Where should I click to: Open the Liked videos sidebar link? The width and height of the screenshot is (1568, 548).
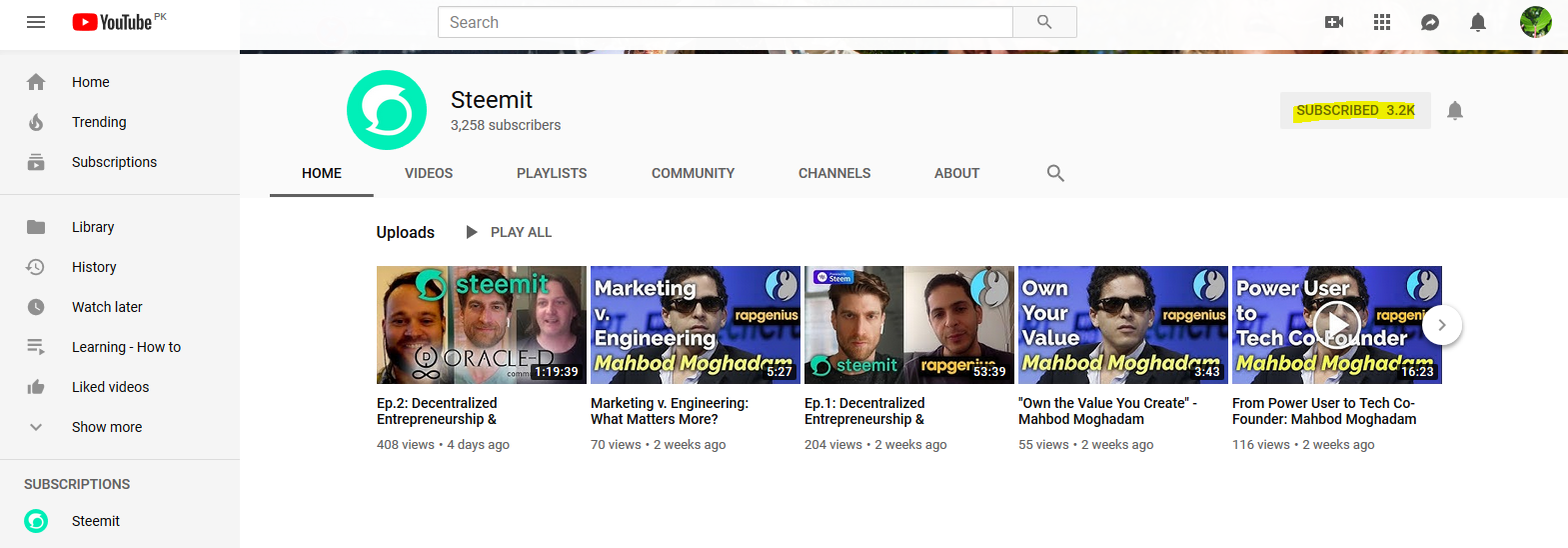tap(110, 387)
